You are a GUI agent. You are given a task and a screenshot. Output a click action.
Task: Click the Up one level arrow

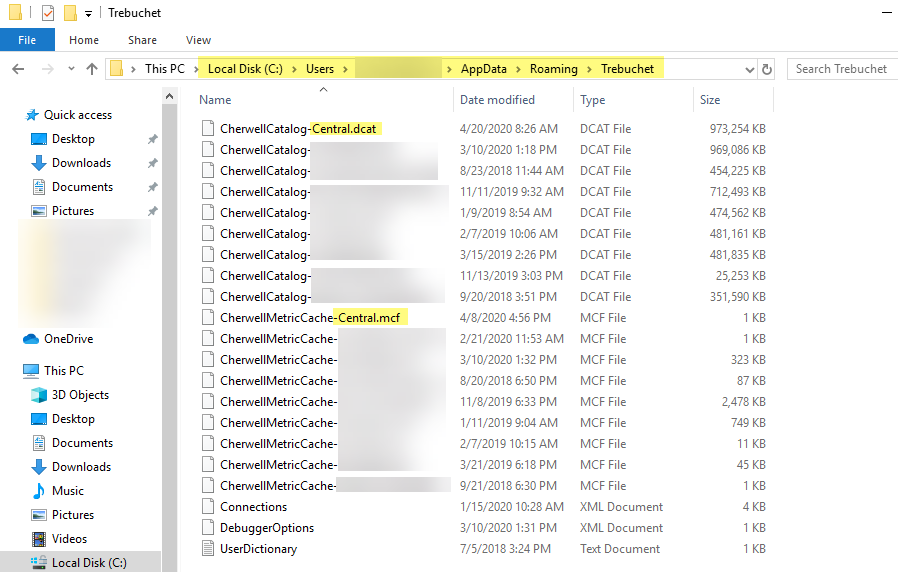tap(92, 69)
